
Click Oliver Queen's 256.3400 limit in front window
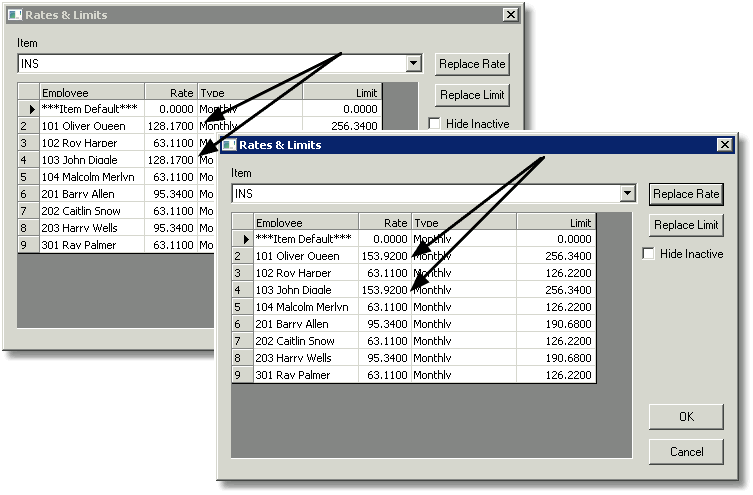(x=556, y=256)
